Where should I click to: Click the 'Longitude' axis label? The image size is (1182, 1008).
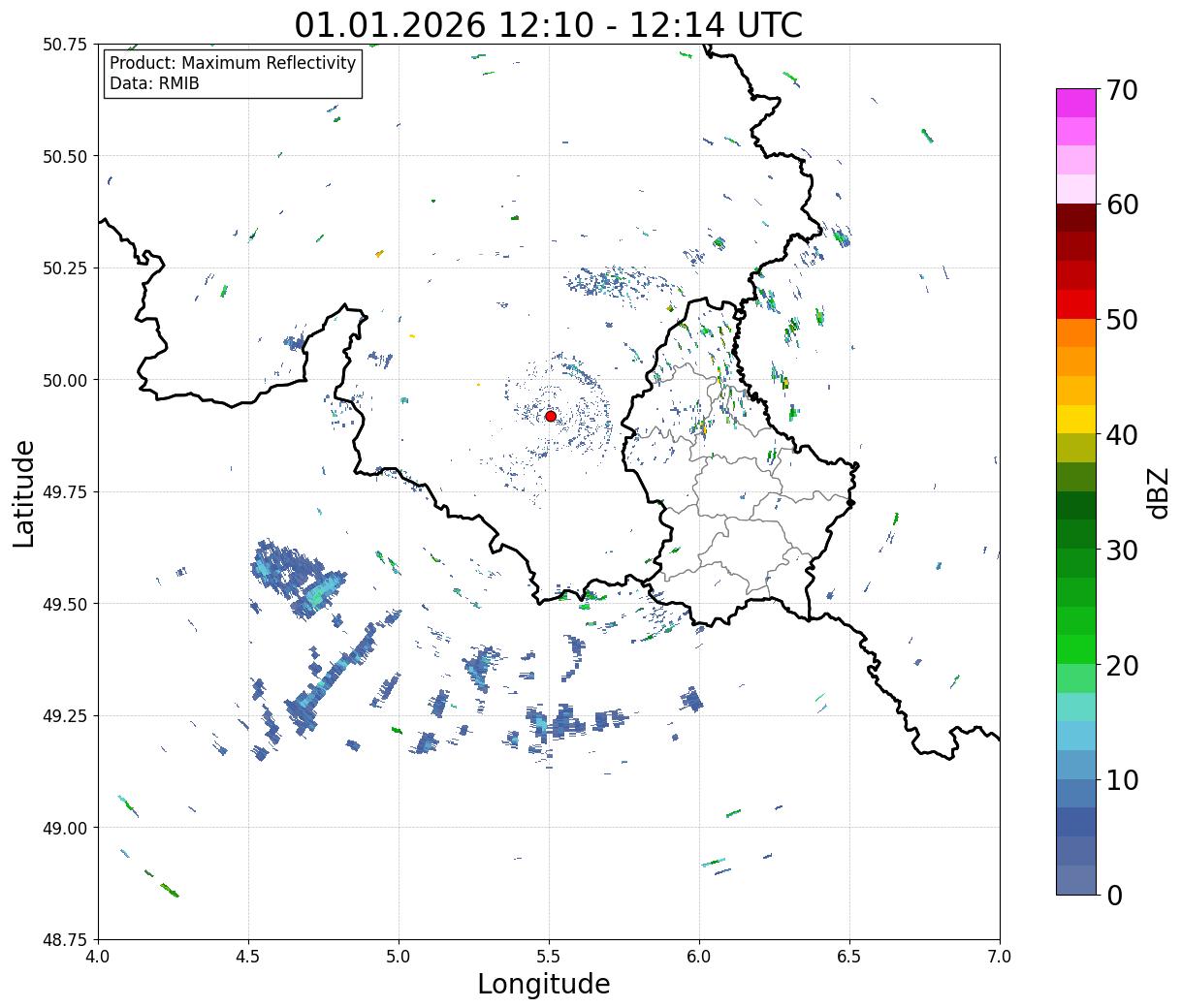[x=544, y=984]
